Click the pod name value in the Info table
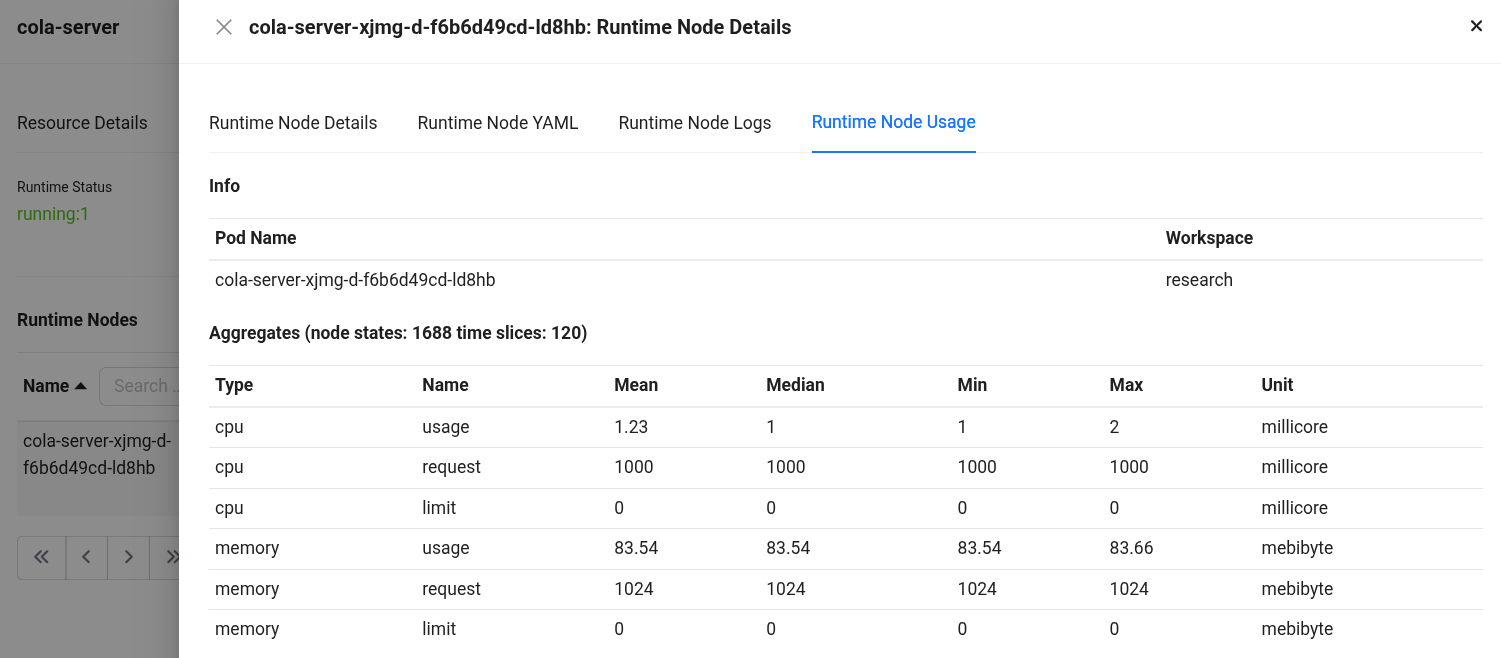Screen dimensions: 1501x658 click(355, 280)
